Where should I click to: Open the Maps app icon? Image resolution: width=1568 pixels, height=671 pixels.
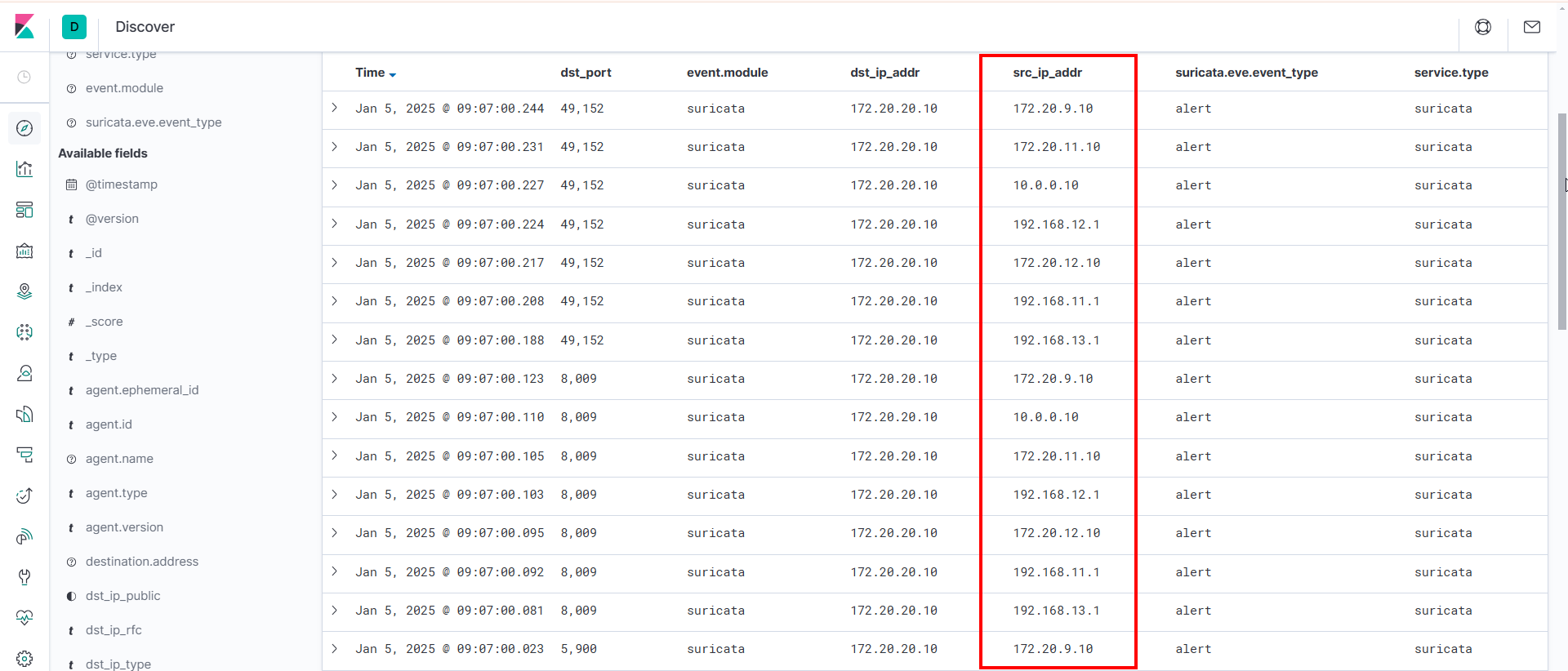click(x=24, y=291)
